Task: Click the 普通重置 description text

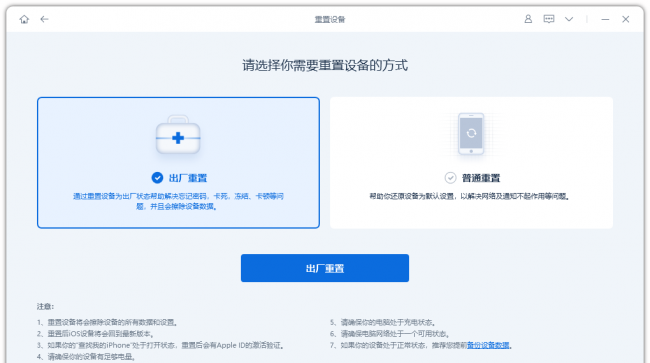Action: [x=469, y=196]
